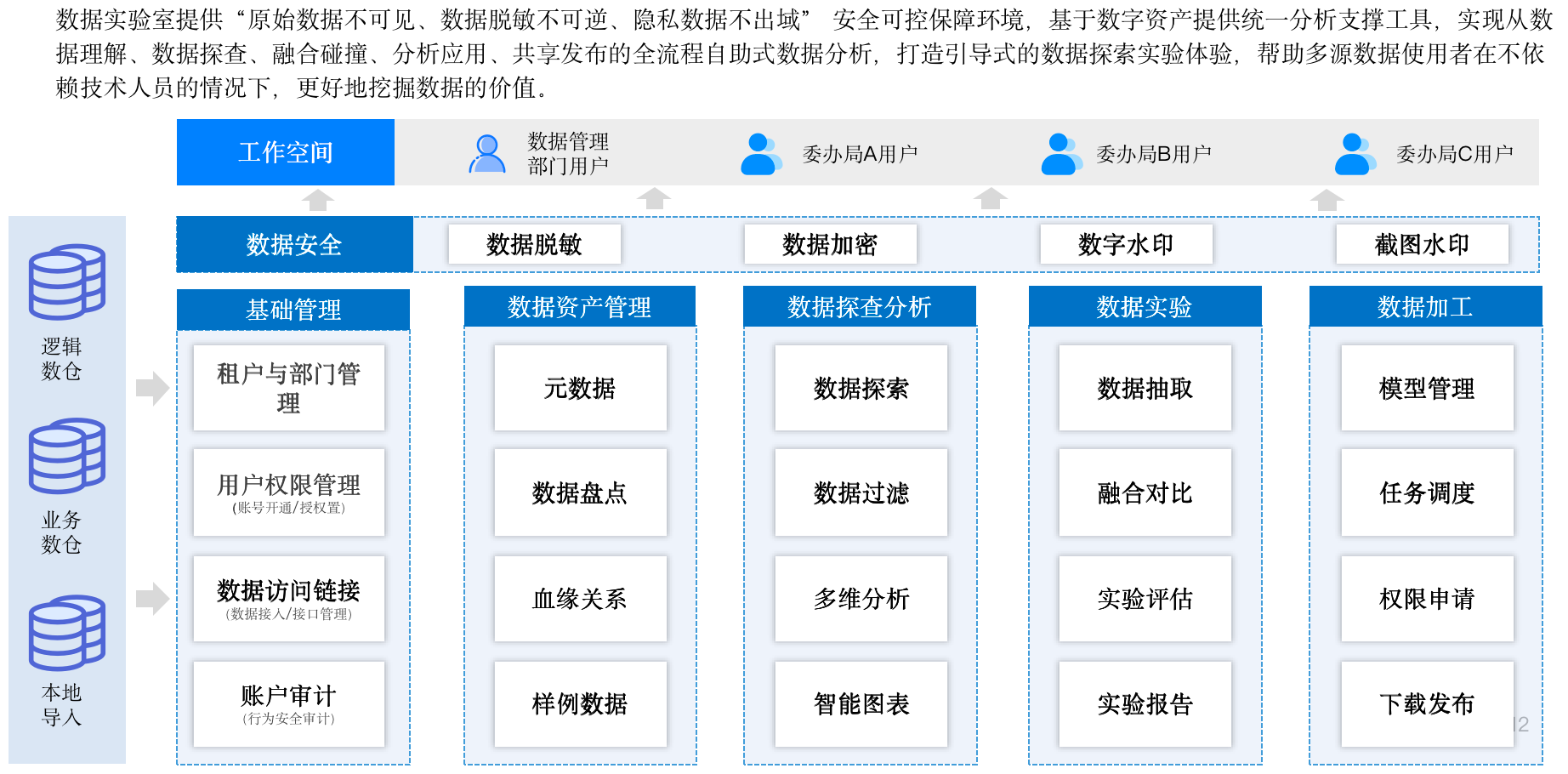Select the 融合对比 box
The image size is (1568, 774).
[1145, 493]
